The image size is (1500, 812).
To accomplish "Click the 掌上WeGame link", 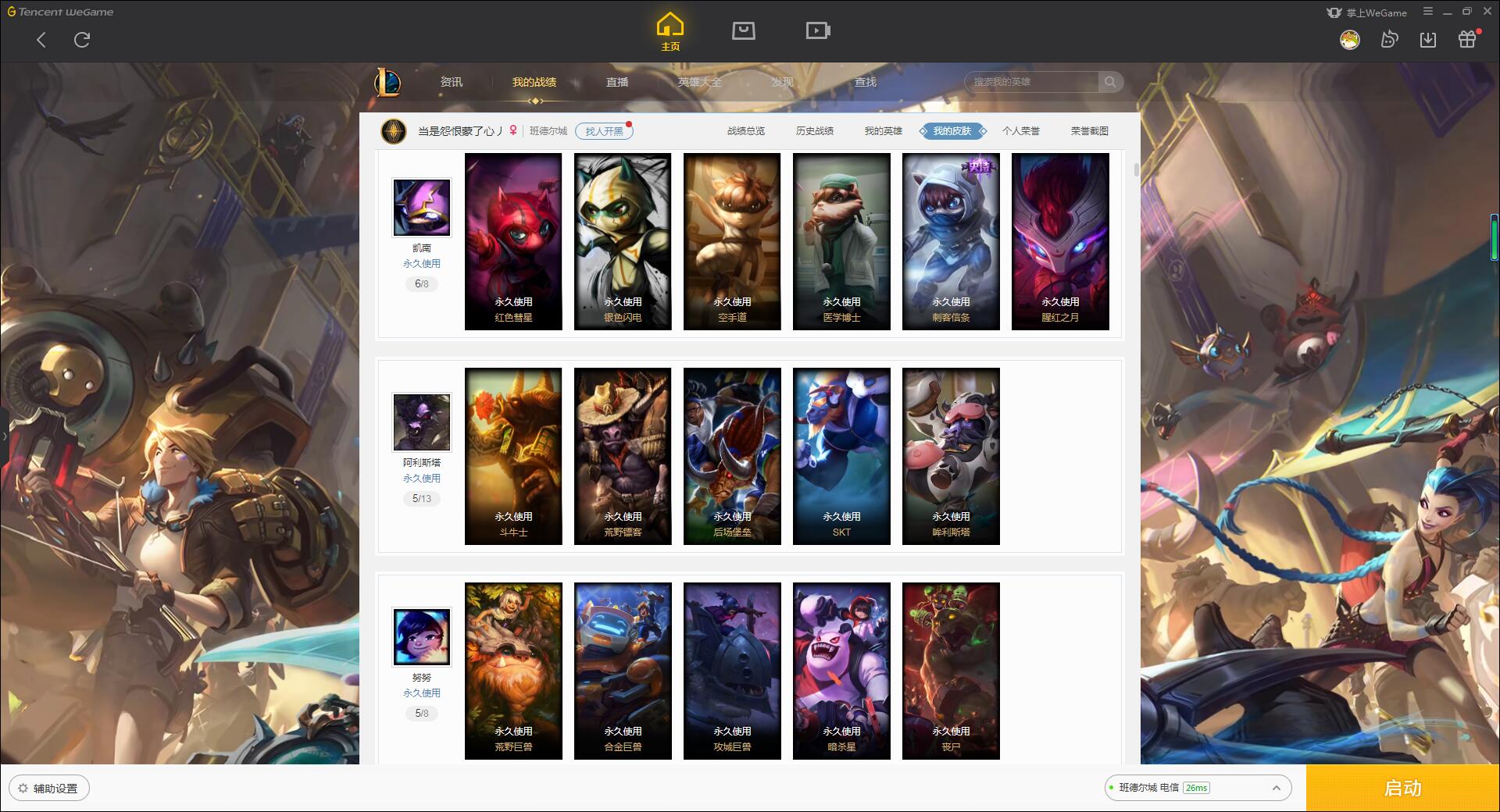I will tap(1367, 12).
